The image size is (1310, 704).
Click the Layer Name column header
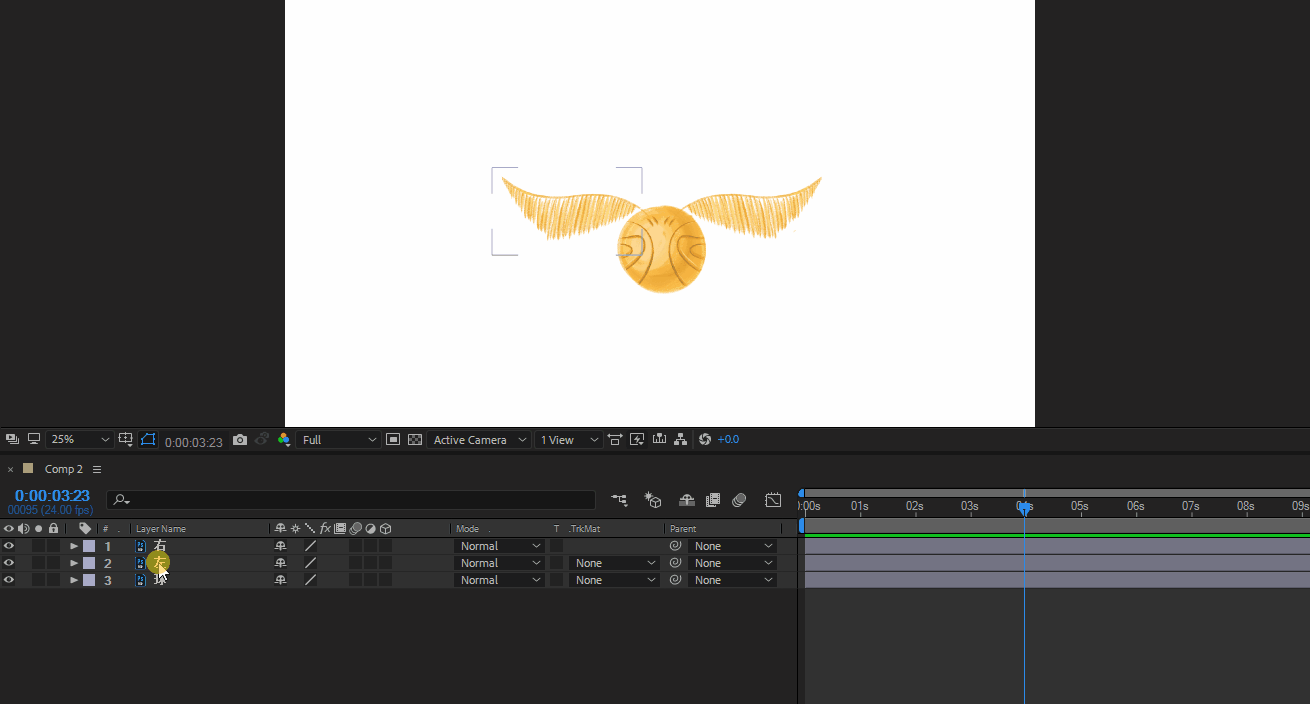coord(161,529)
